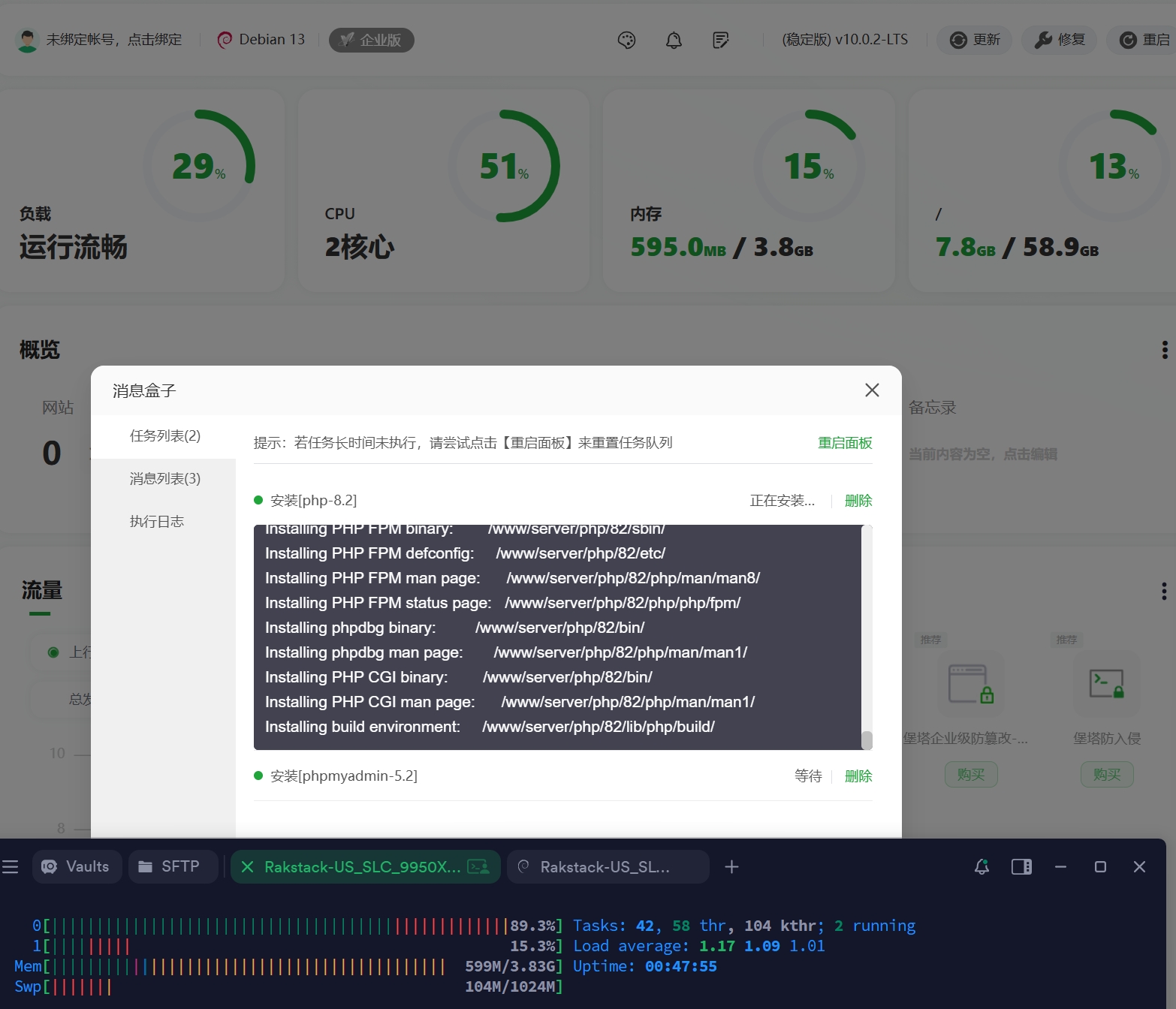
Task: Click the install log scrollbar thumb
Action: 867,740
